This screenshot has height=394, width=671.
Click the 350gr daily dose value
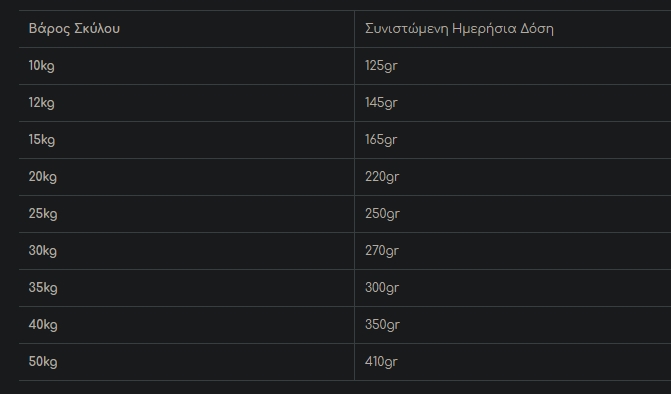tap(382, 325)
